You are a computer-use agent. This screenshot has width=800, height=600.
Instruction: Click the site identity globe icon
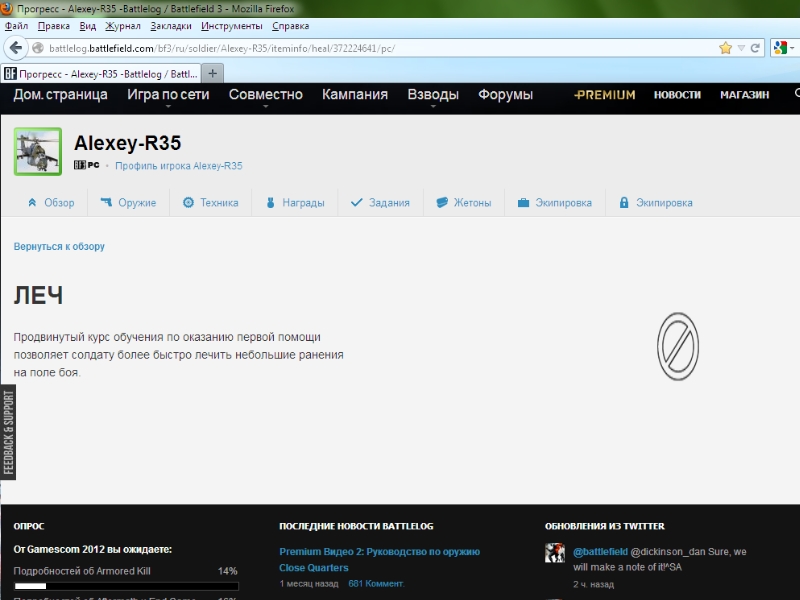38,48
